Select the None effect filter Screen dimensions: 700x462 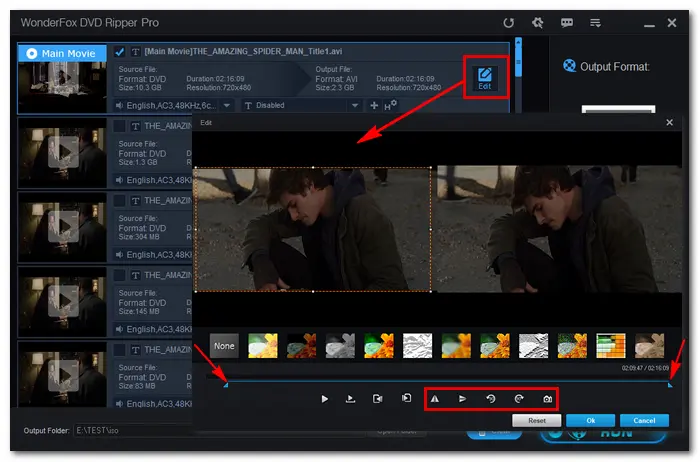pyautogui.click(x=224, y=346)
